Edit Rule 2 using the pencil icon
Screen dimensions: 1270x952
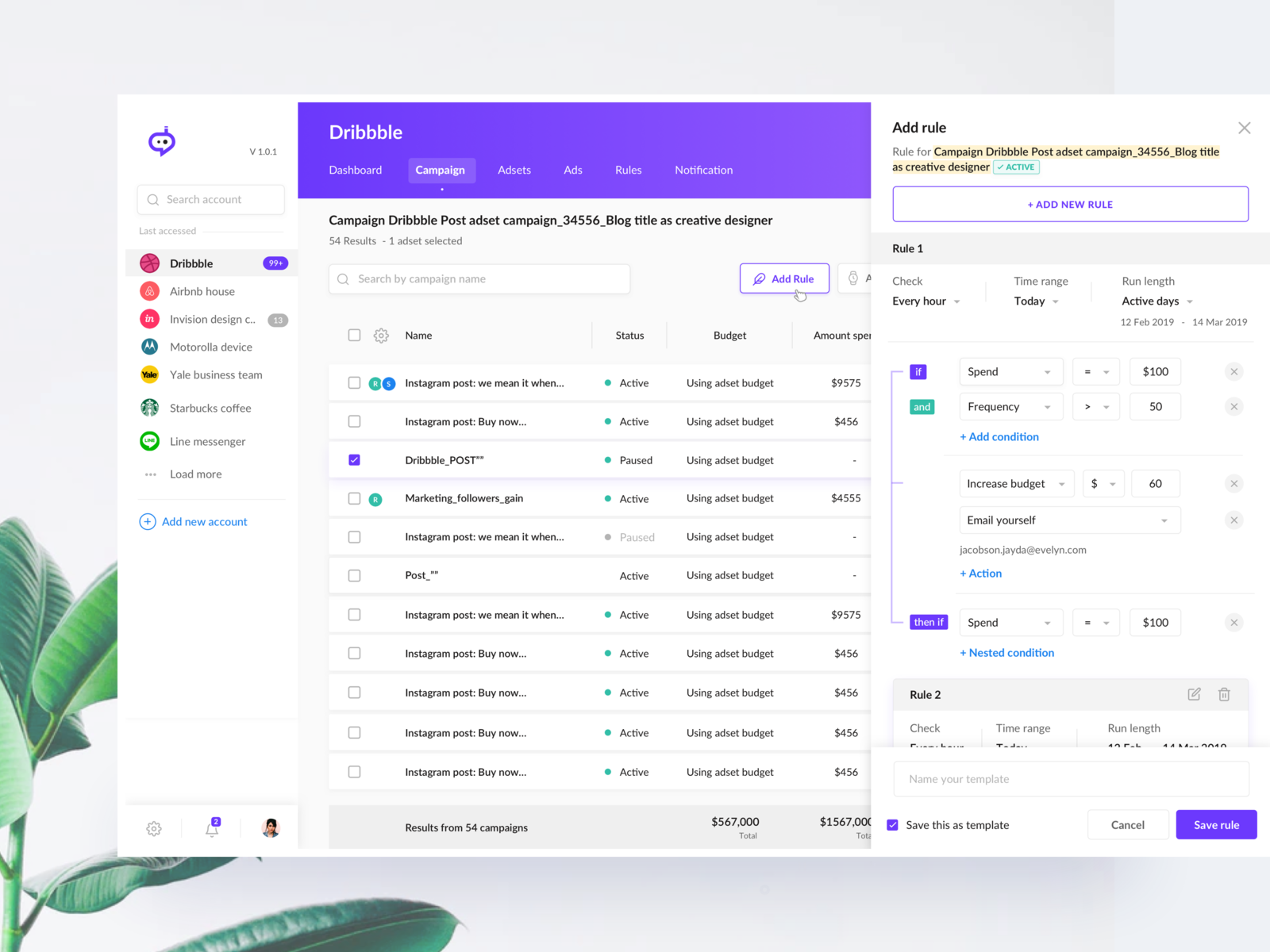coord(1194,694)
